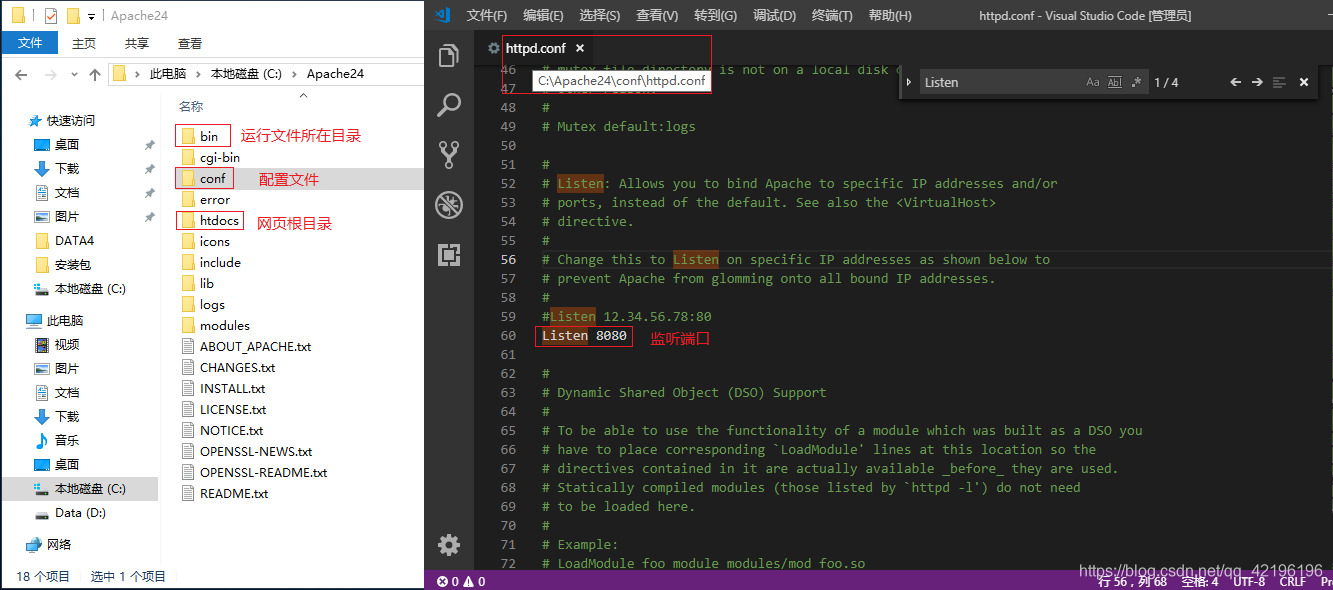Open the 选择(S) menu in VS Code
The width and height of the screenshot is (1333, 590).
[x=599, y=16]
